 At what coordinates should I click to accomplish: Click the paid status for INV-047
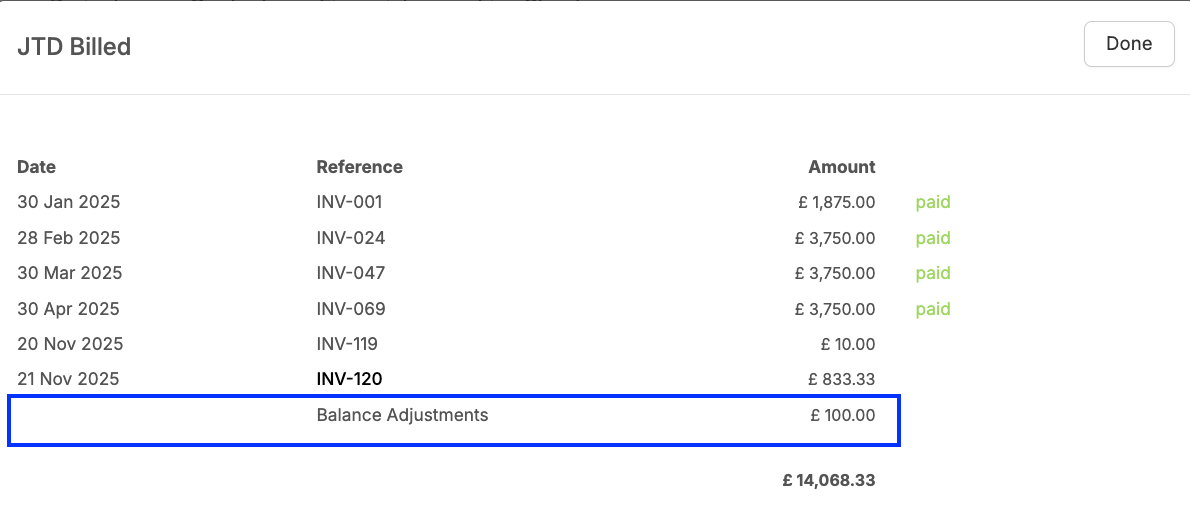click(x=933, y=273)
